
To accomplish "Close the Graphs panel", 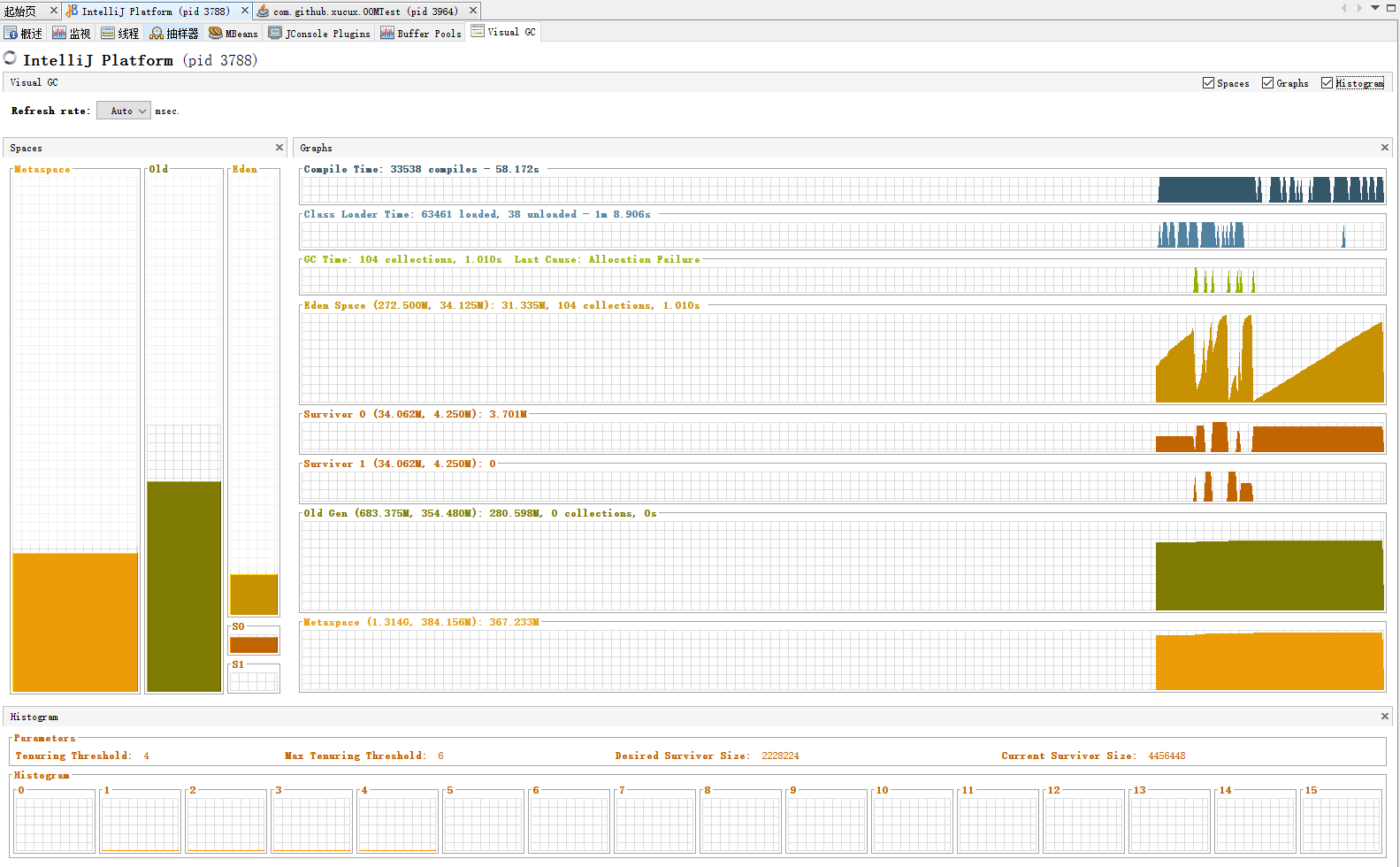I will pyautogui.click(x=1385, y=148).
